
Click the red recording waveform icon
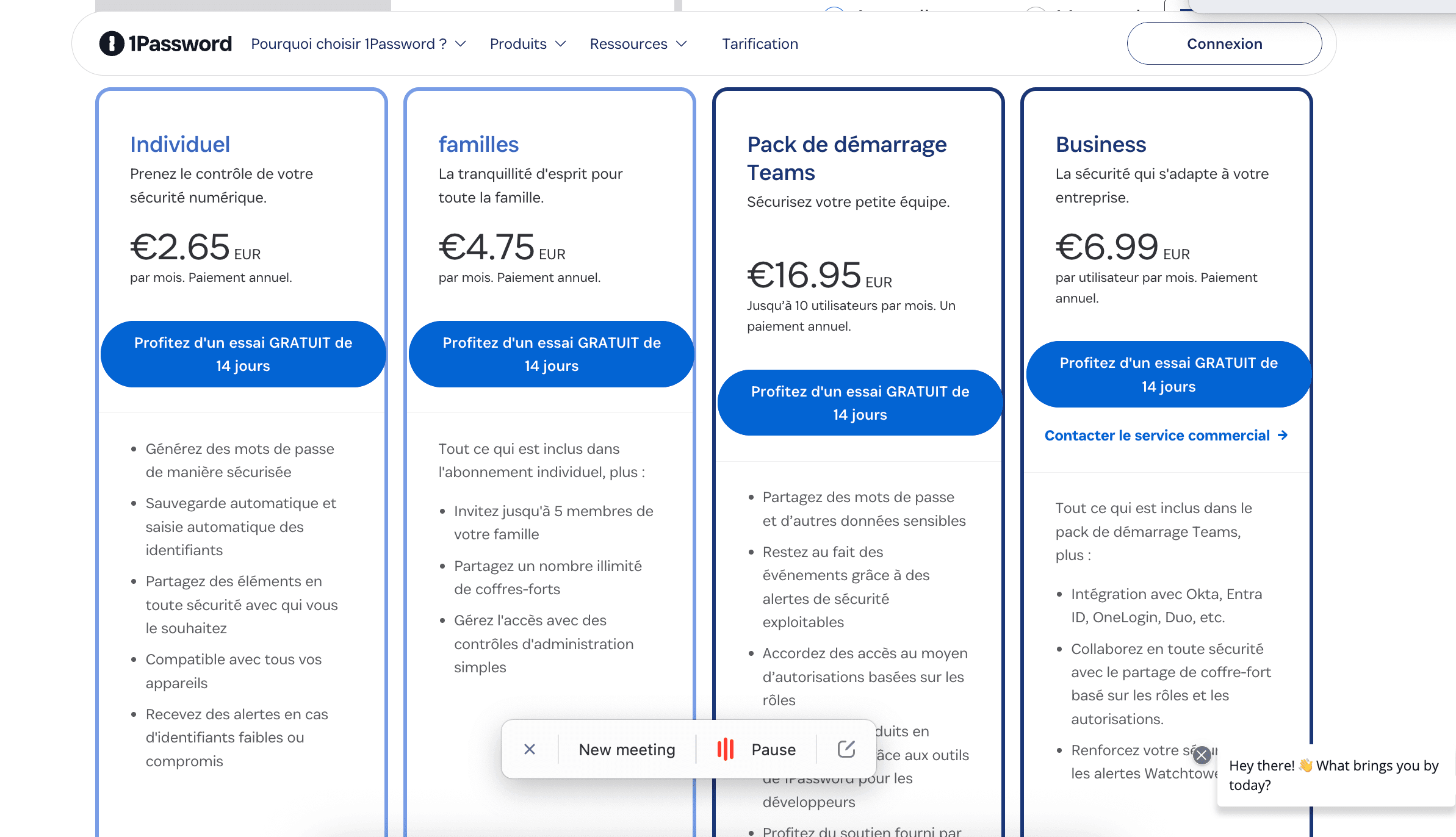[x=726, y=749]
